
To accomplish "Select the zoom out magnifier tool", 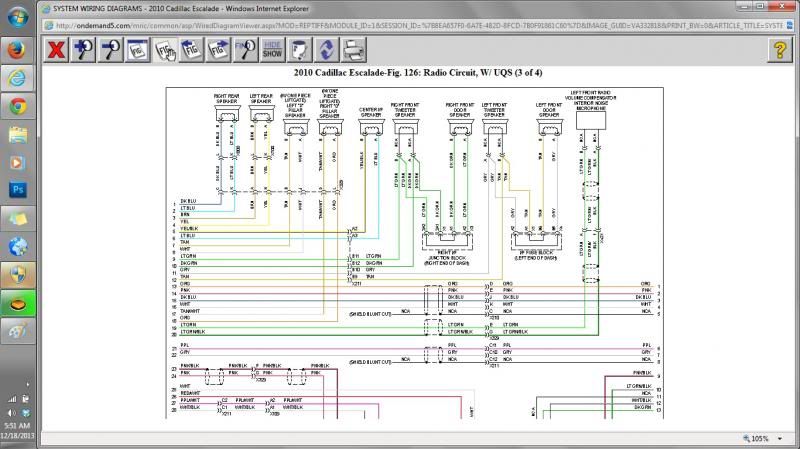I will pyautogui.click(x=110, y=50).
